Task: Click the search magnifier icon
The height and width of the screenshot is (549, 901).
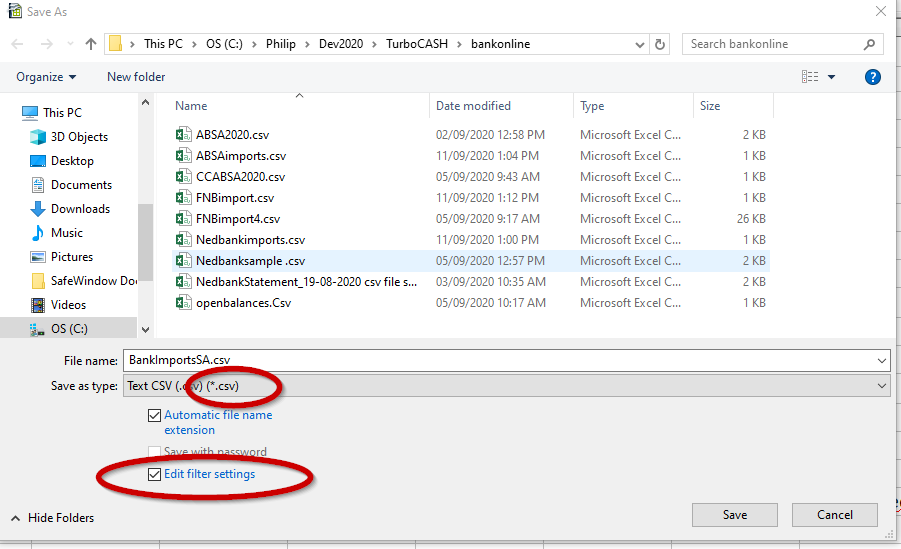Action: click(870, 44)
